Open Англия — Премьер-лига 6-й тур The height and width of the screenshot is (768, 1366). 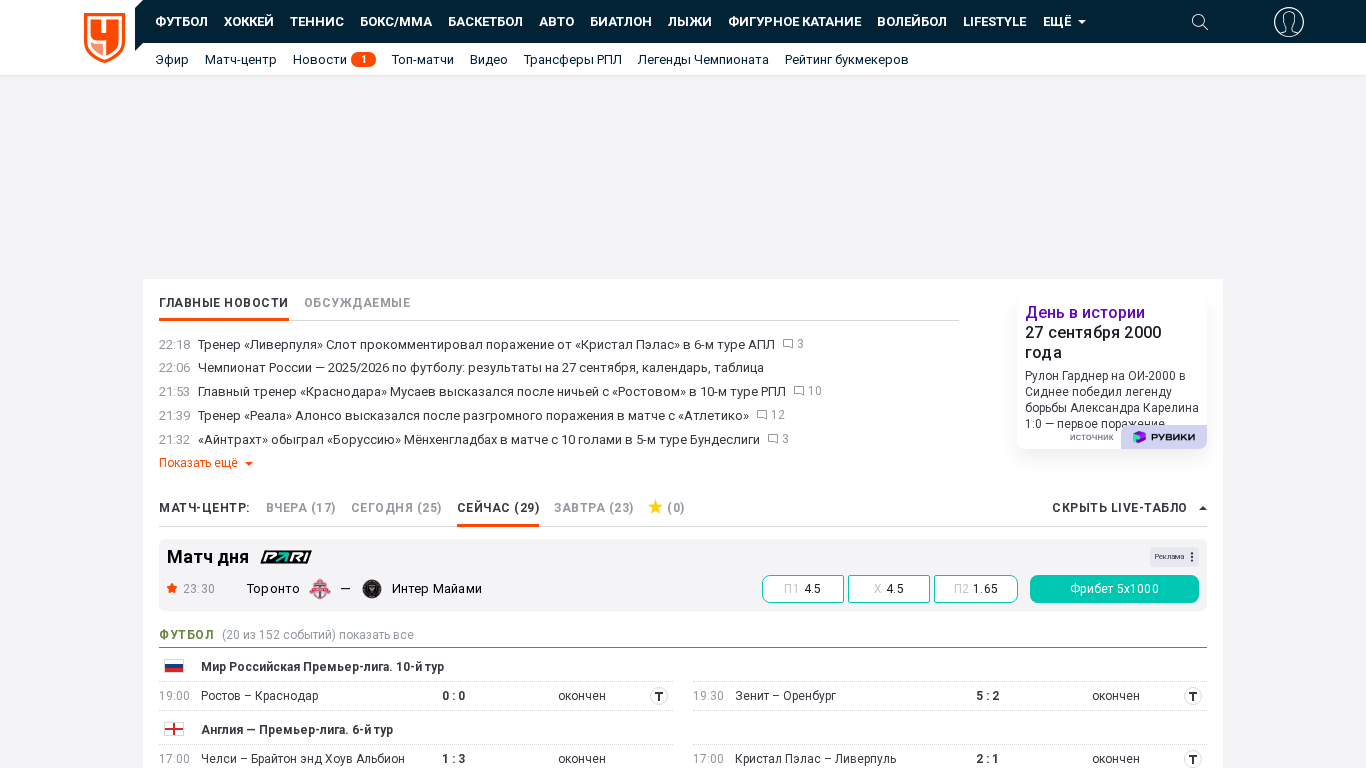(297, 730)
